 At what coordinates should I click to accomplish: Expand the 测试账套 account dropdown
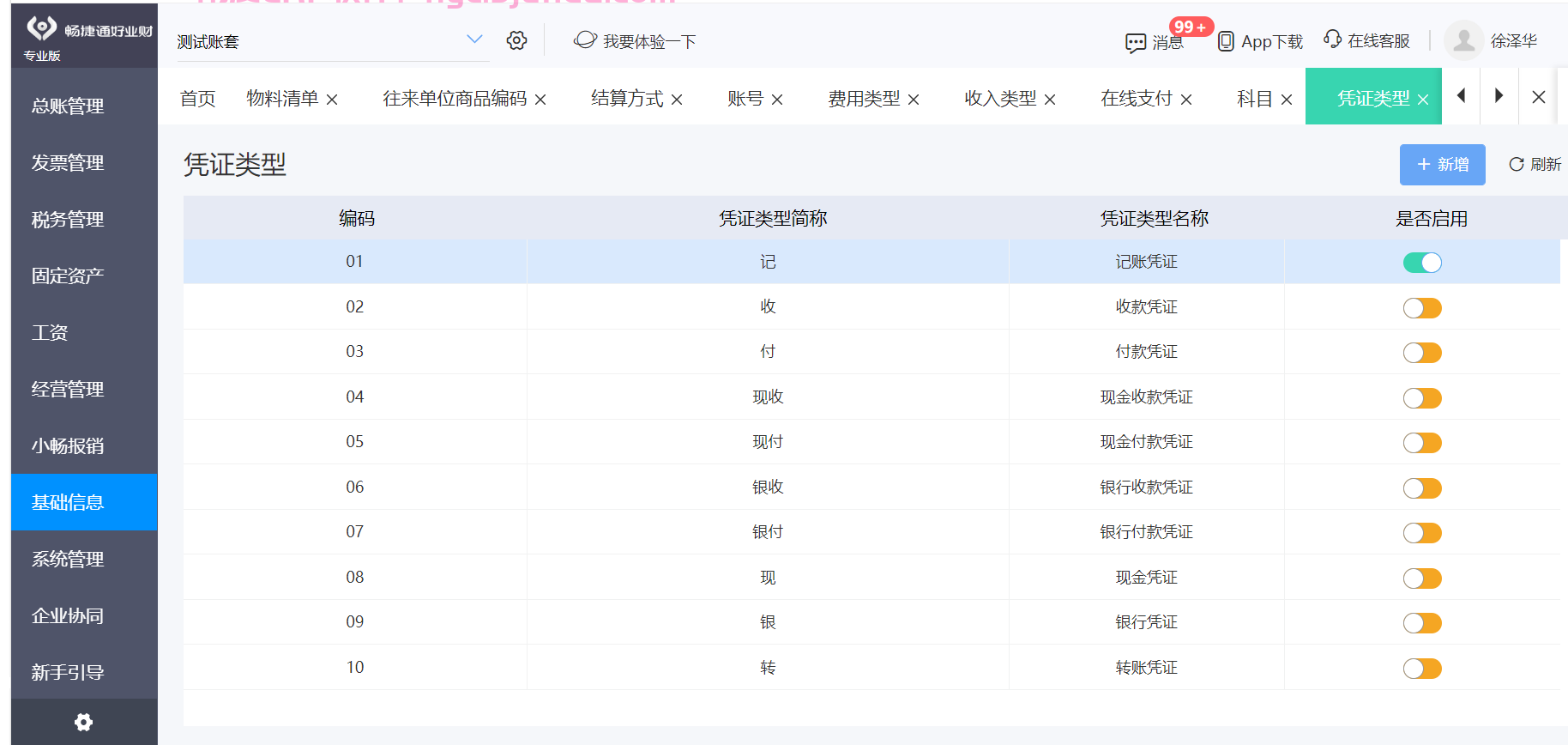[474, 39]
